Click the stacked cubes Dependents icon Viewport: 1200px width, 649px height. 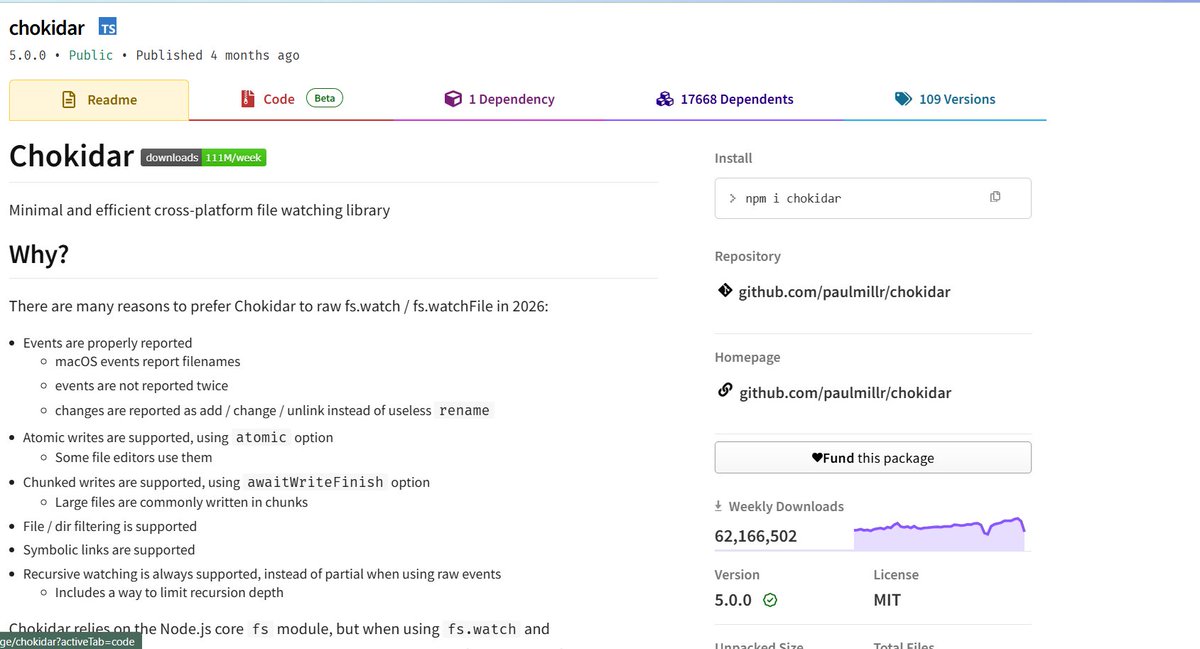(x=665, y=99)
